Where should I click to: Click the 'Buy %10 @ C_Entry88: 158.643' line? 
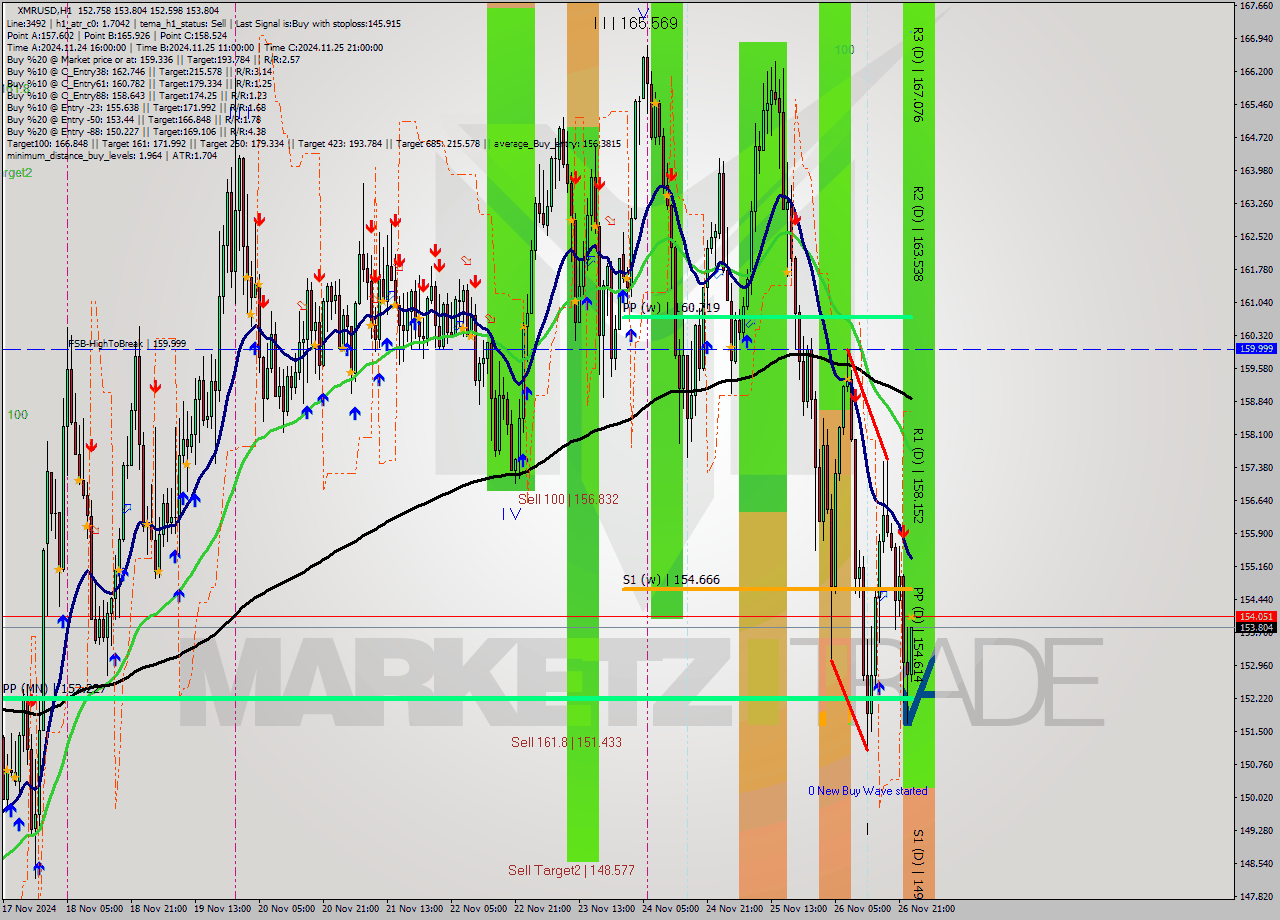(x=137, y=96)
